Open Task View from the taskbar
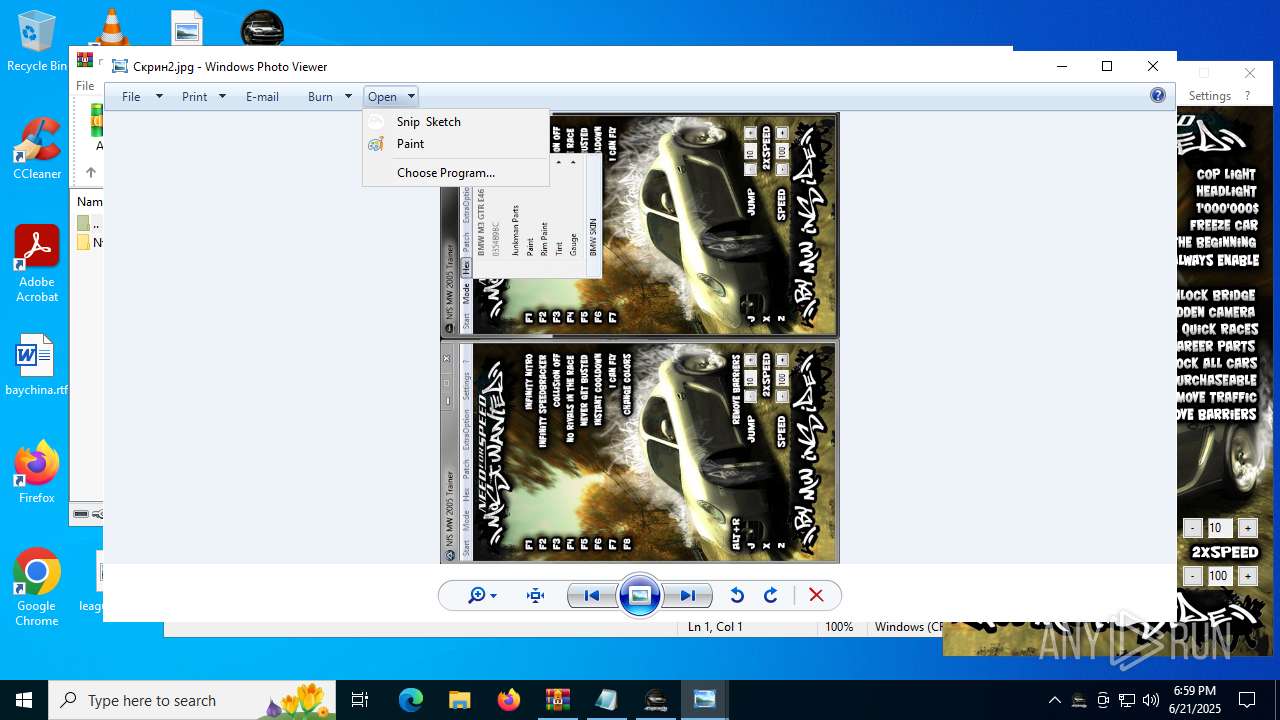 click(x=360, y=700)
